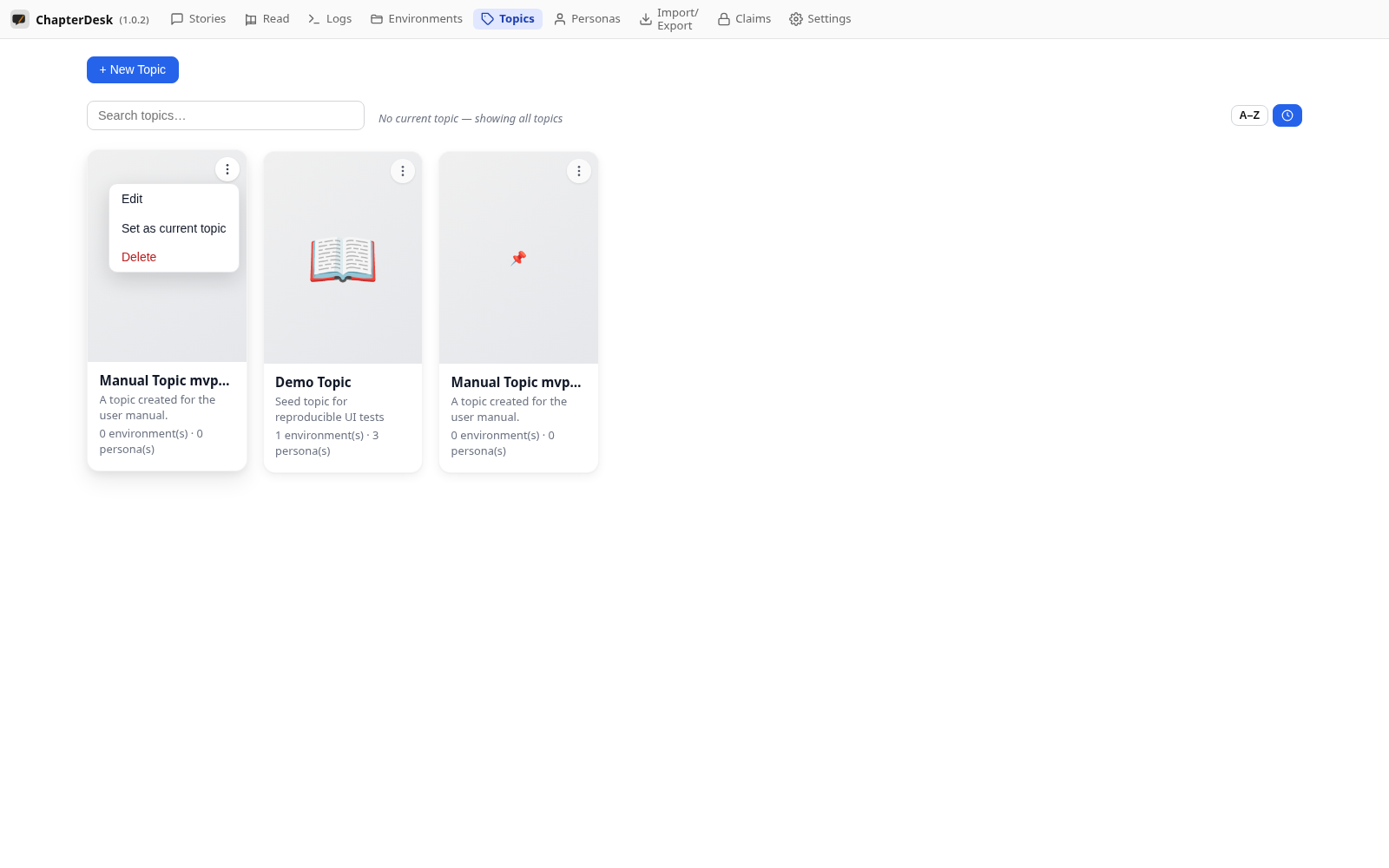
Task: Open the Stories page
Action: pos(198,19)
